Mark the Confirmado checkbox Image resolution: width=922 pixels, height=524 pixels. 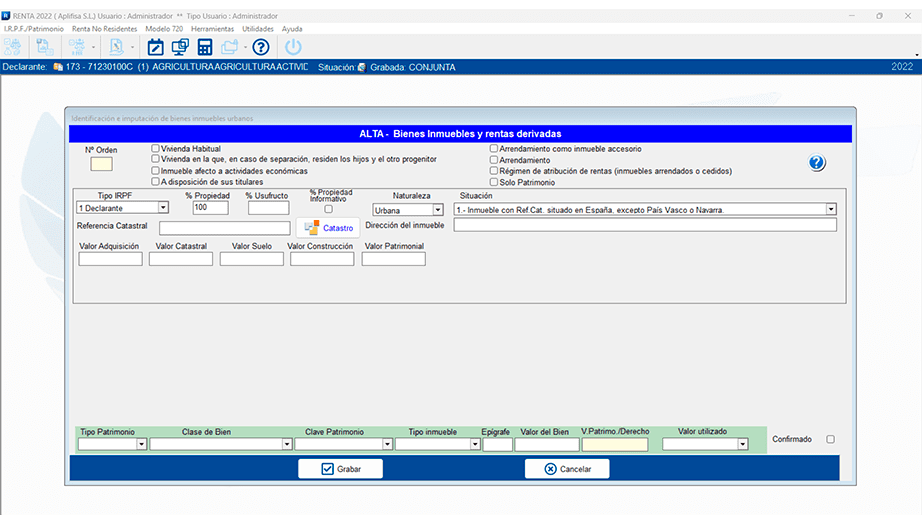[830, 439]
